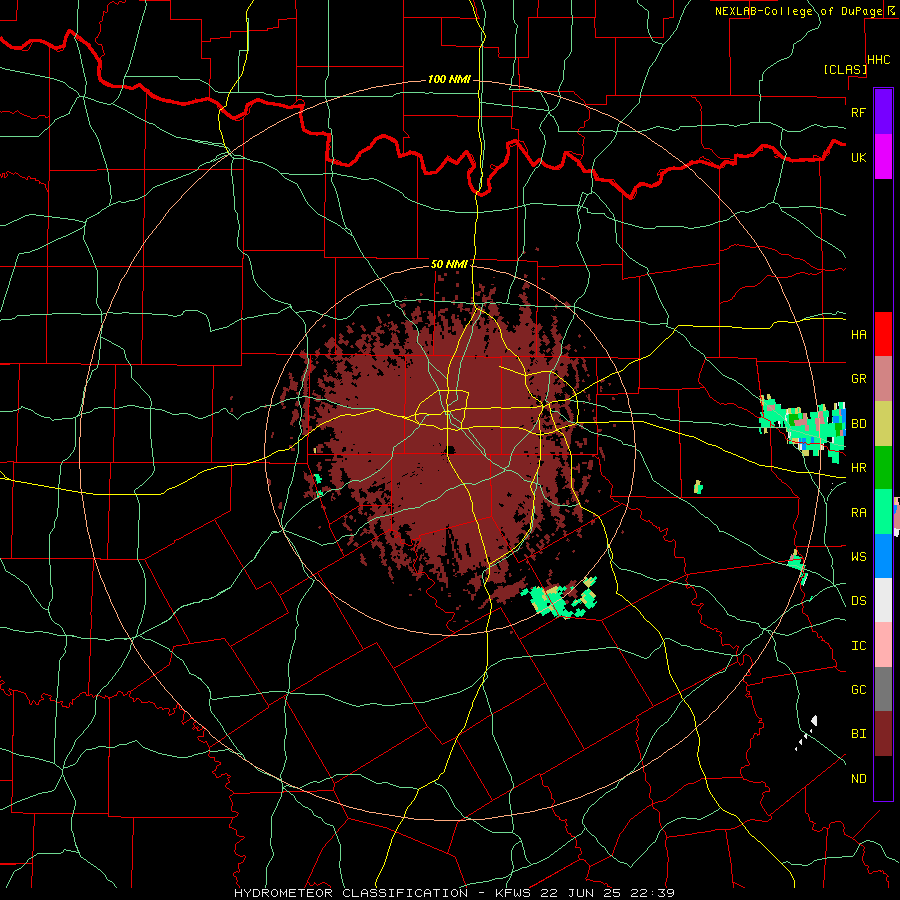900x900 pixels.
Task: Click the RA legend label
Action: [x=858, y=512]
